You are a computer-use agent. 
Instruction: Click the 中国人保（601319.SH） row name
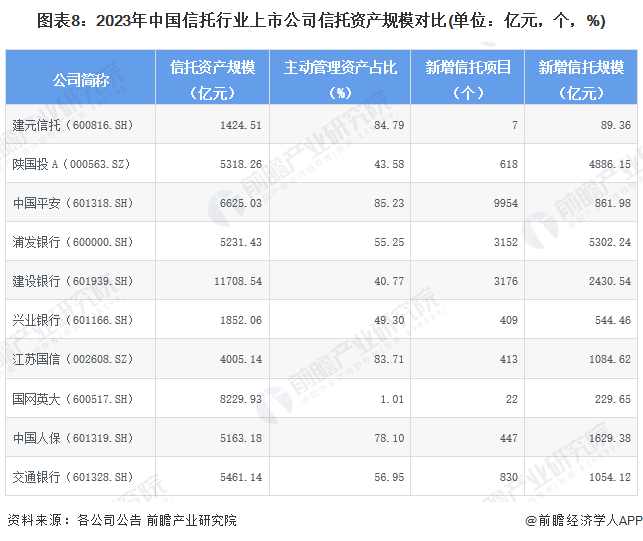tap(73, 438)
